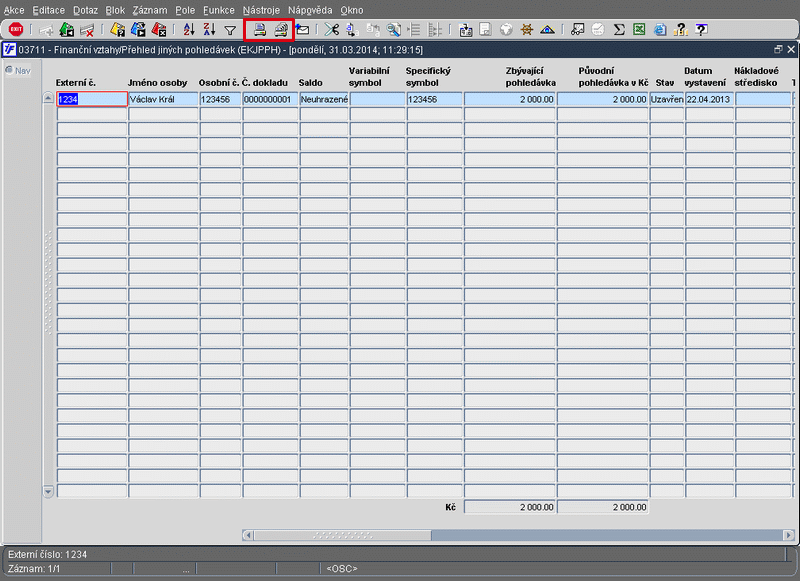Screen dimensions: 800x581
Task: Click the envelope mail icon
Action: (302, 30)
